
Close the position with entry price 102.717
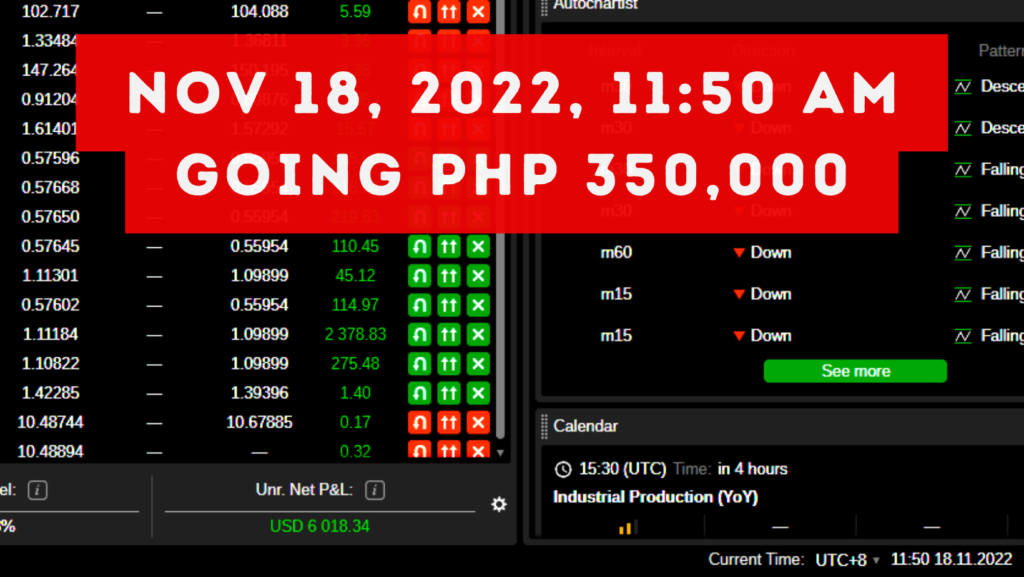tap(478, 11)
